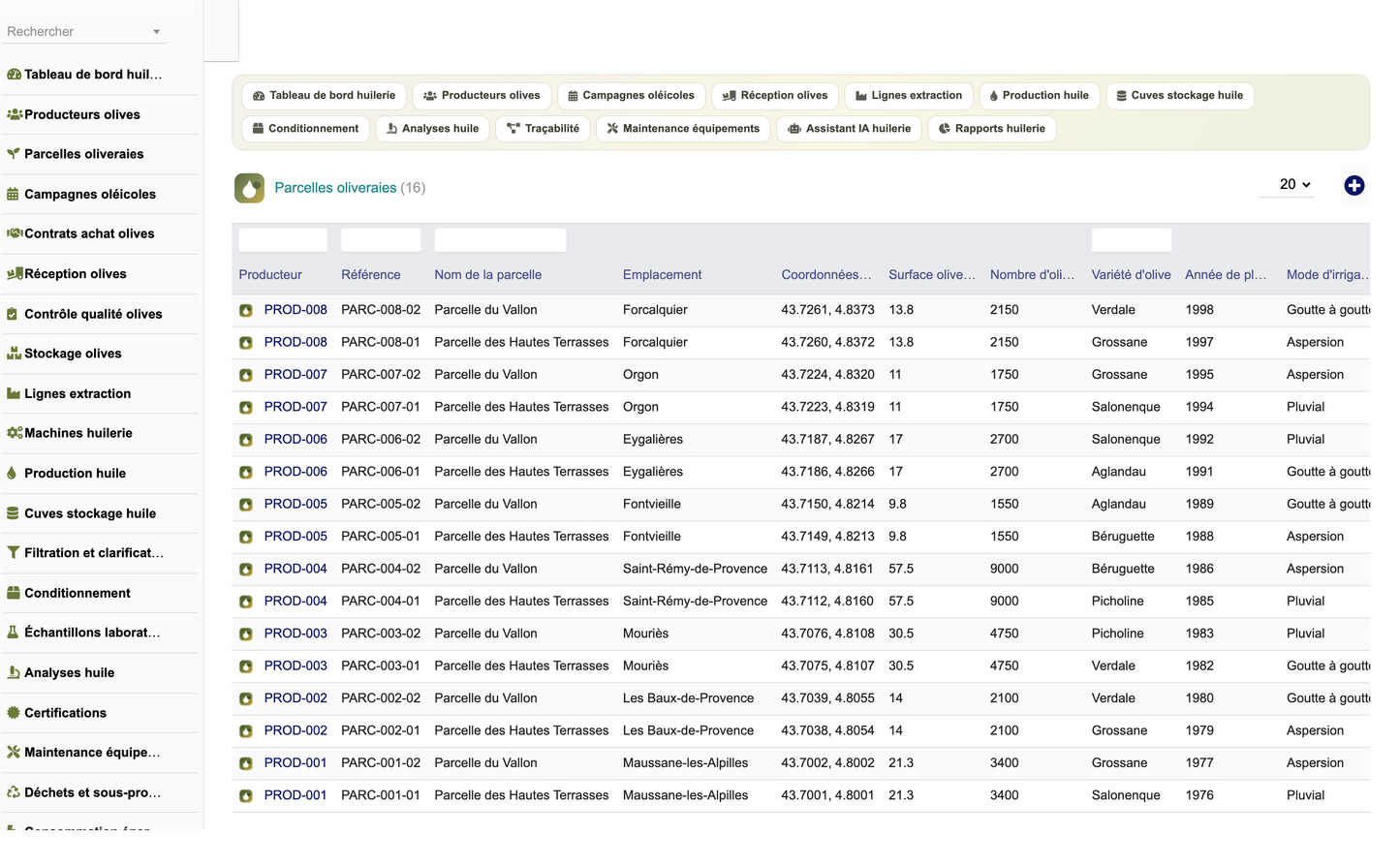Viewport: 1400px width, 866px height.
Task: Click the Machines huilerie gears icon
Action: [15, 433]
